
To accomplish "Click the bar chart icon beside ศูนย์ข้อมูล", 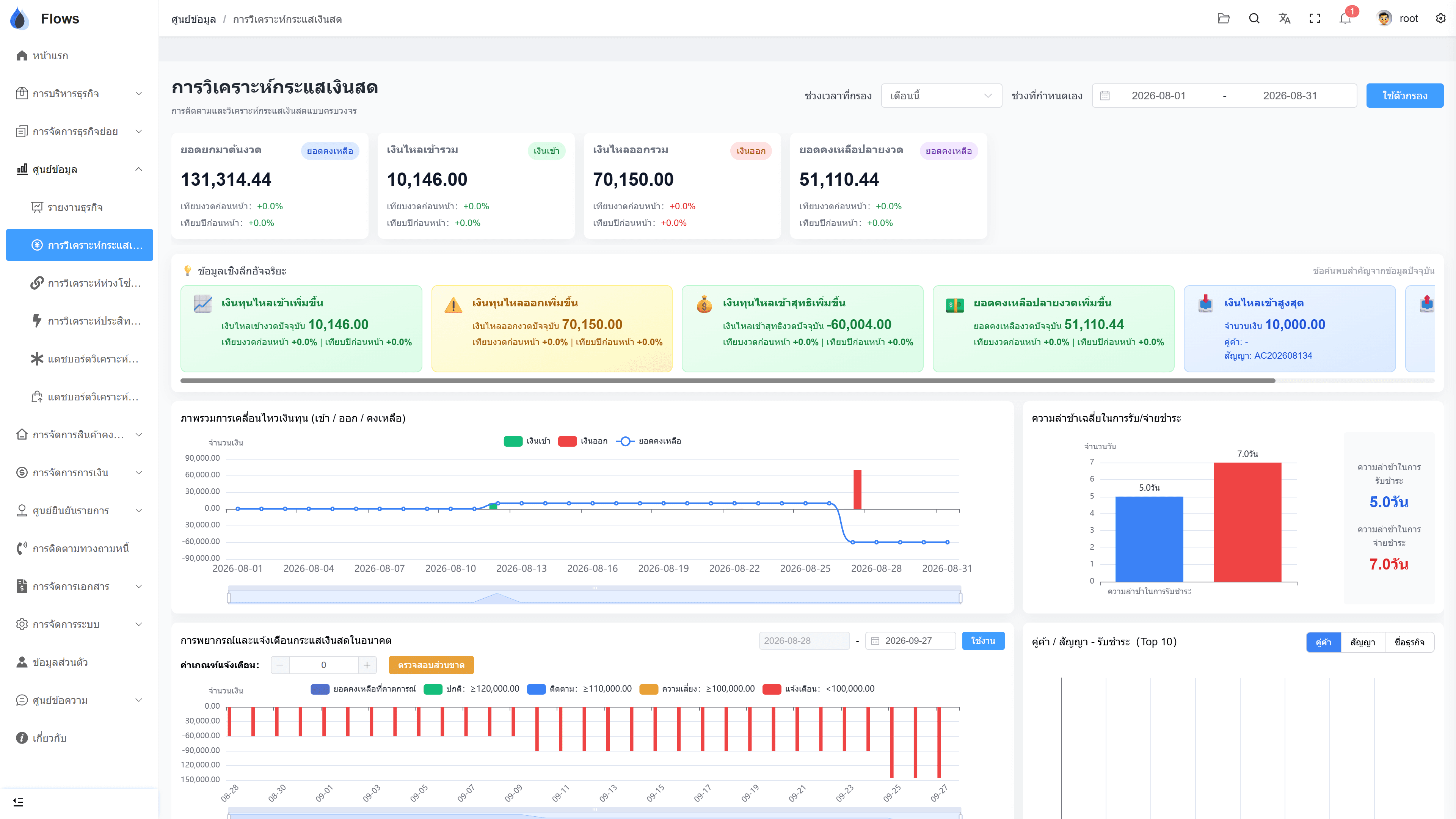I will pyautogui.click(x=22, y=169).
